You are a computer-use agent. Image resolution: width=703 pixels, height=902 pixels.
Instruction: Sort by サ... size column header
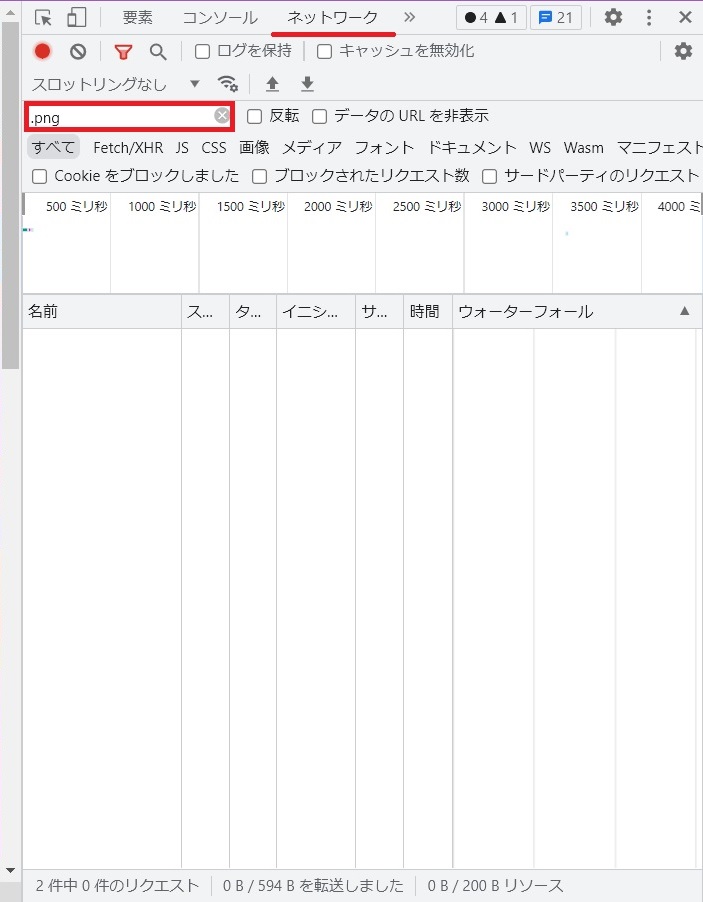pos(379,312)
